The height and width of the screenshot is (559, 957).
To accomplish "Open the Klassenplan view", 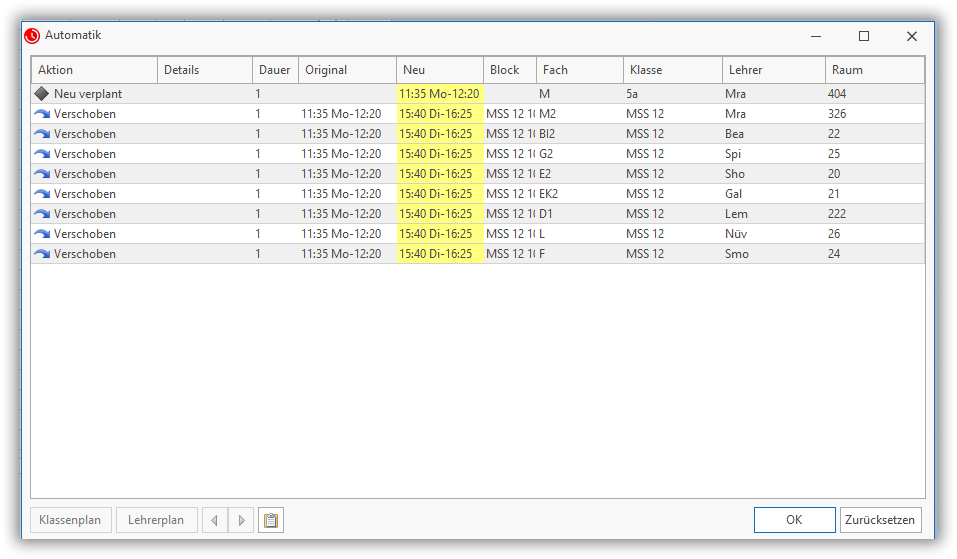I will coord(70,520).
